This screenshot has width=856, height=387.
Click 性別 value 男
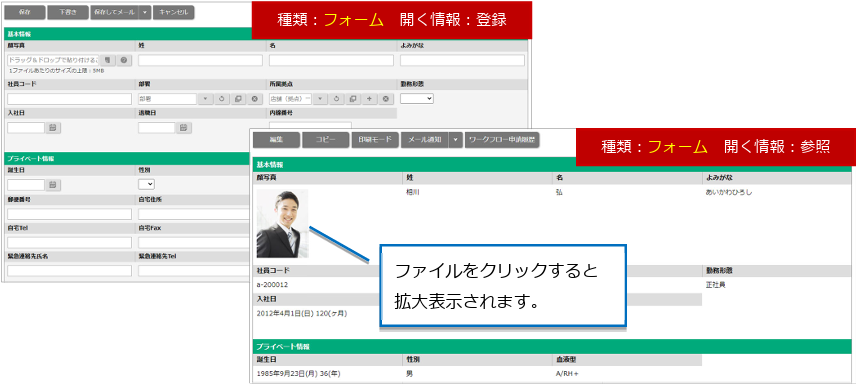pyautogui.click(x=409, y=374)
